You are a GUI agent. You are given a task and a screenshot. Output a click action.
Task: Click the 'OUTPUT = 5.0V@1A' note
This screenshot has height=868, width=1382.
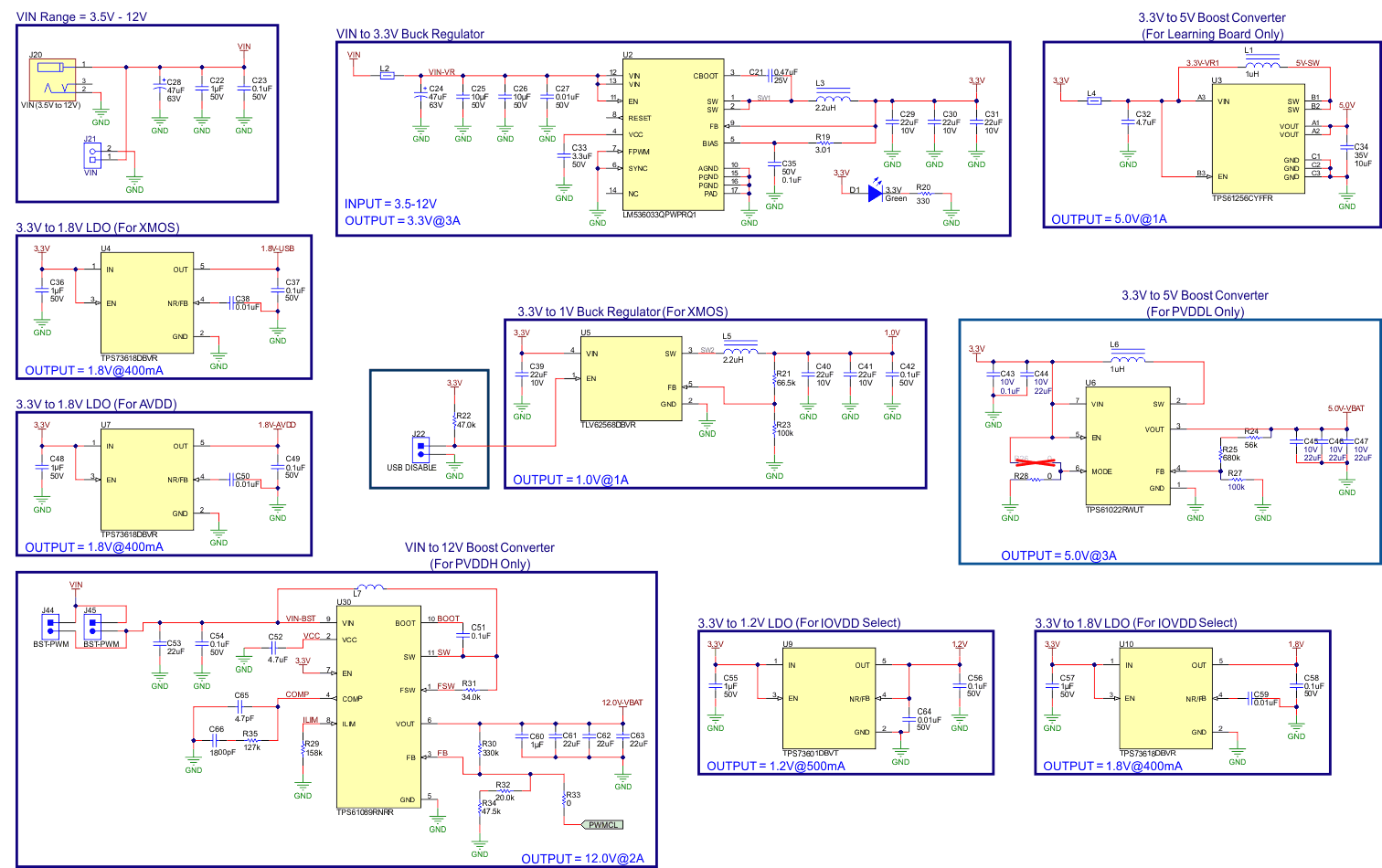tap(1109, 219)
